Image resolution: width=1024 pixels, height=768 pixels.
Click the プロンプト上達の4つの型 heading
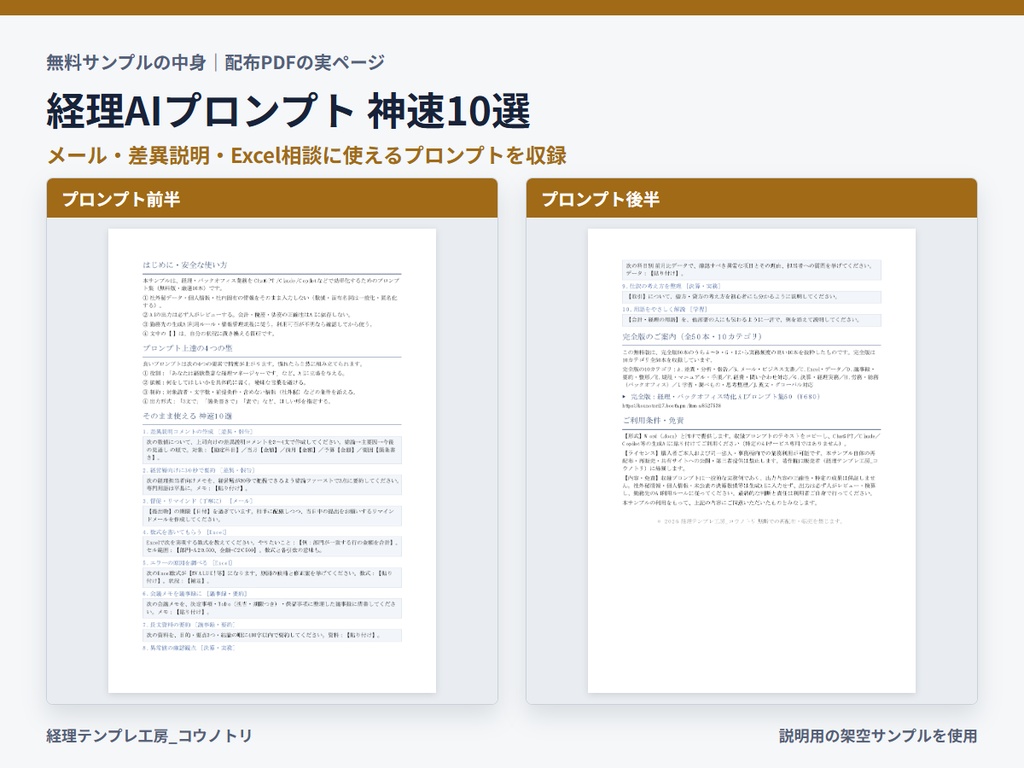click(x=187, y=348)
